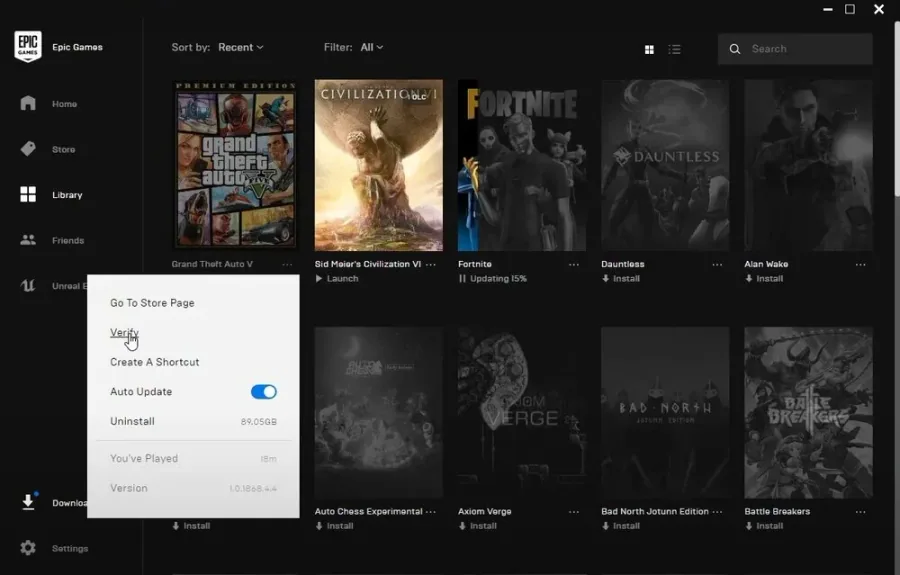The width and height of the screenshot is (900, 575).
Task: Switch to grid view layout
Action: click(x=649, y=49)
